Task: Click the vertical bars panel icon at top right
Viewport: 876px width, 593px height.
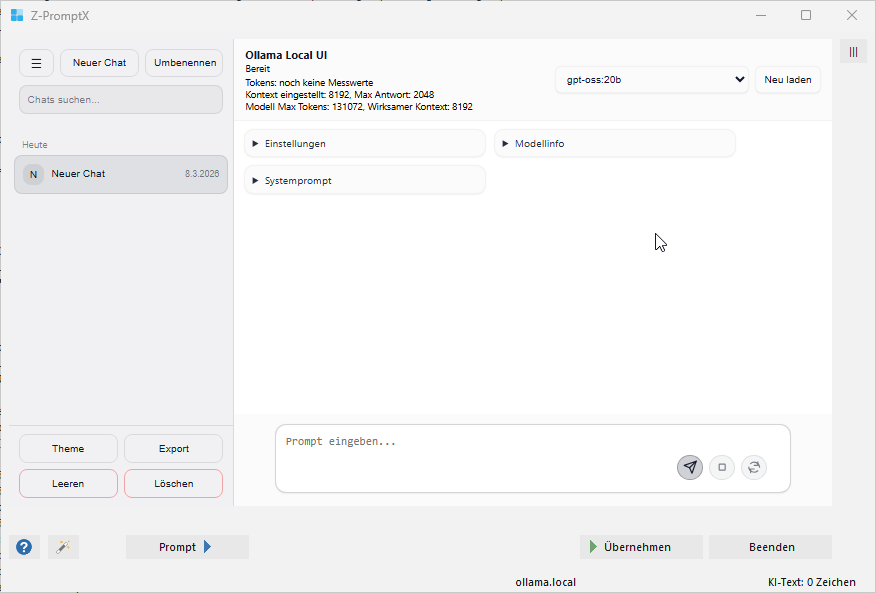Action: 853,52
